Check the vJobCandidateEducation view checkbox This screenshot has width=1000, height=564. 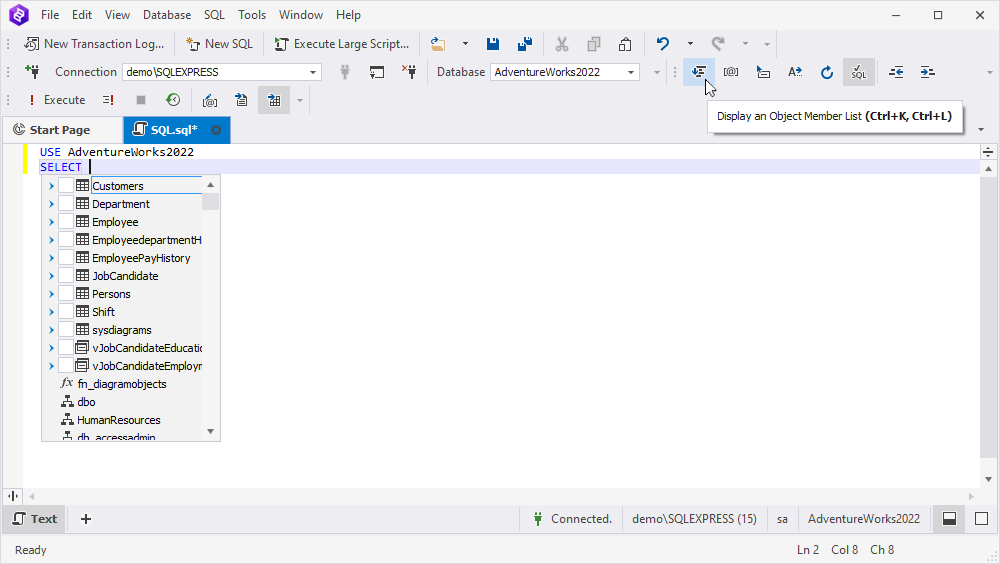tap(66, 348)
